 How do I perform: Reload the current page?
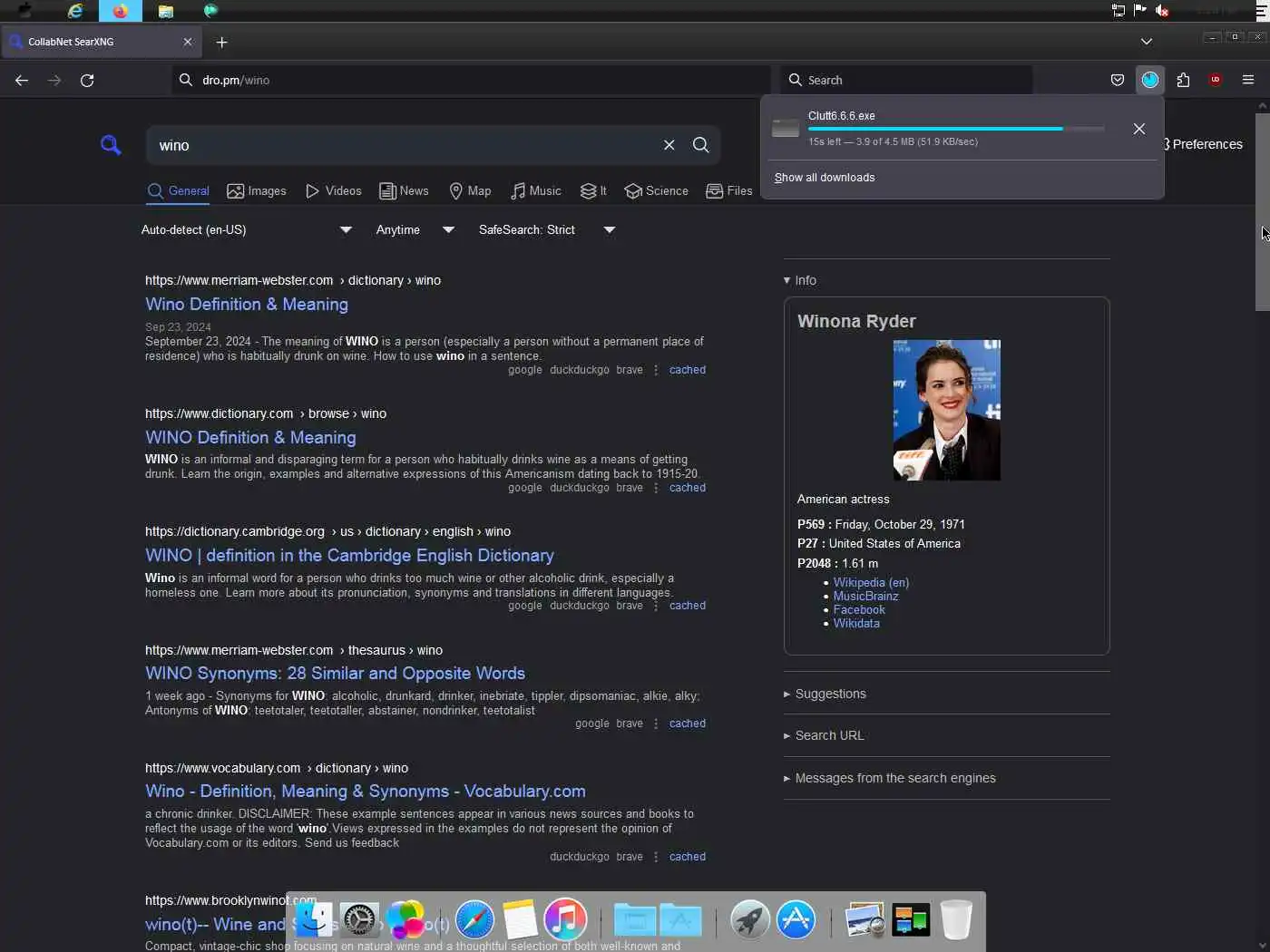point(87,80)
